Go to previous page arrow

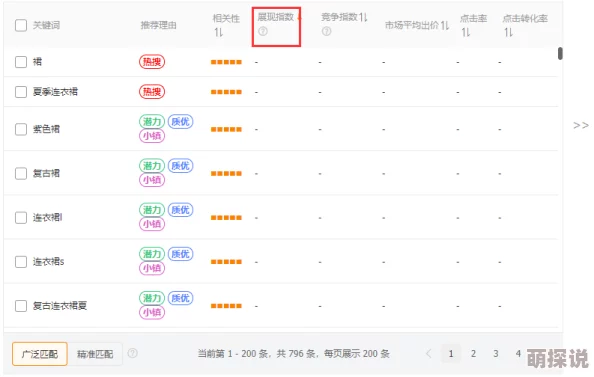point(428,354)
